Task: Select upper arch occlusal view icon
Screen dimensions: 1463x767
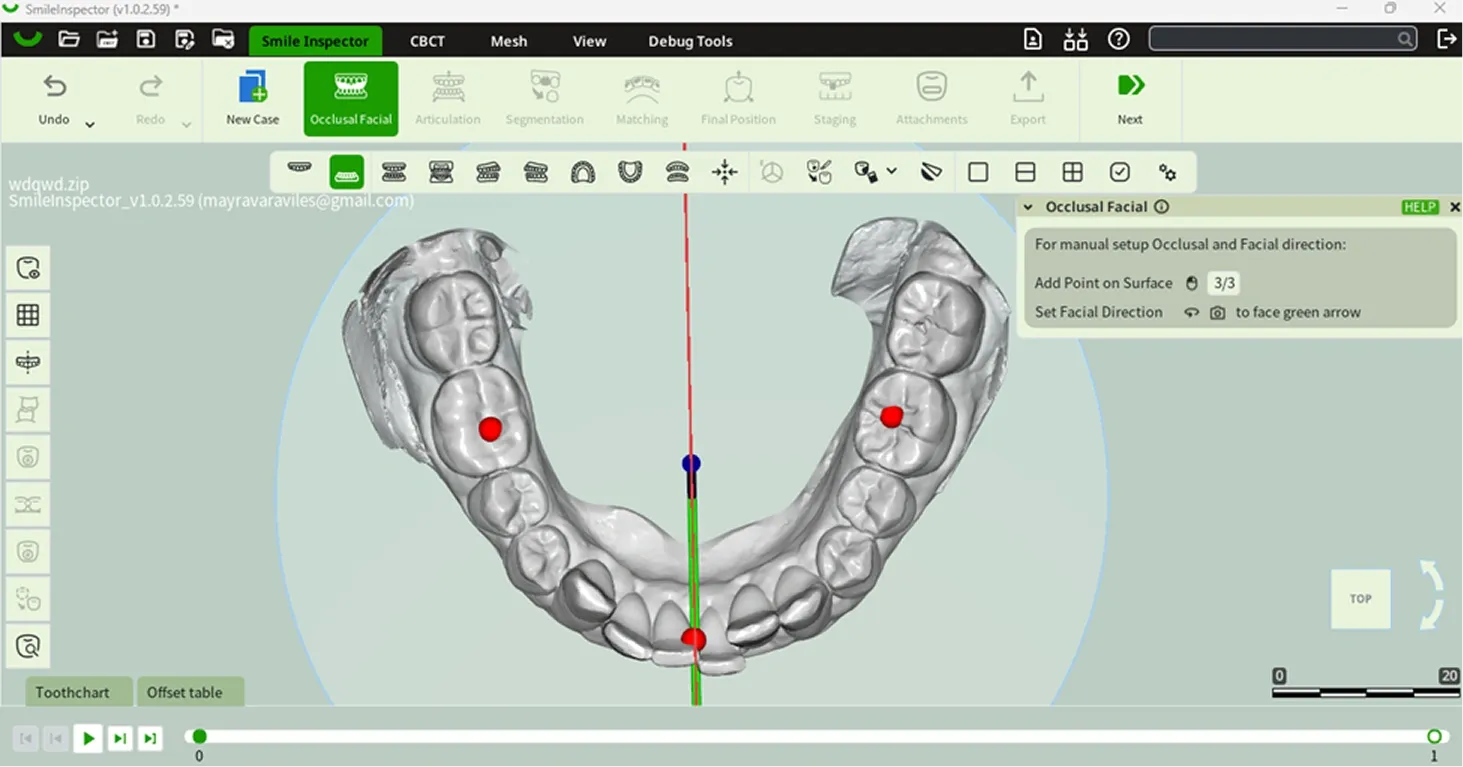Action: tap(583, 172)
